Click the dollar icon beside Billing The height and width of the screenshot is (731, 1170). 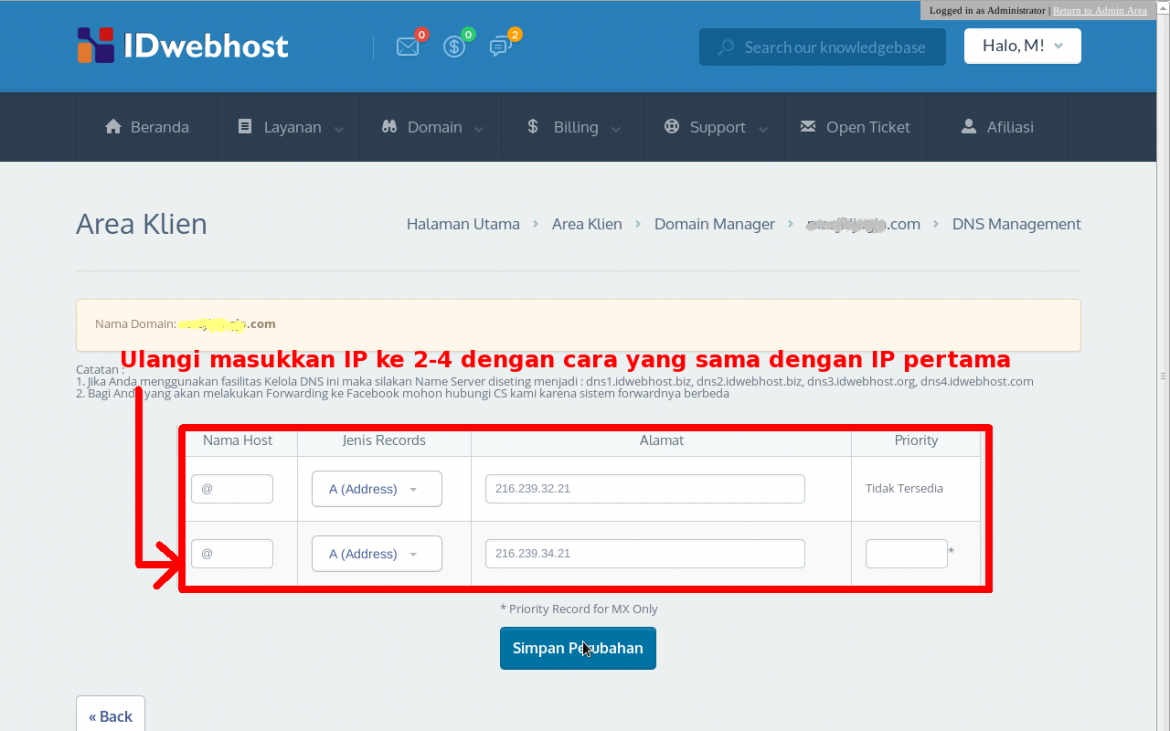pos(533,126)
